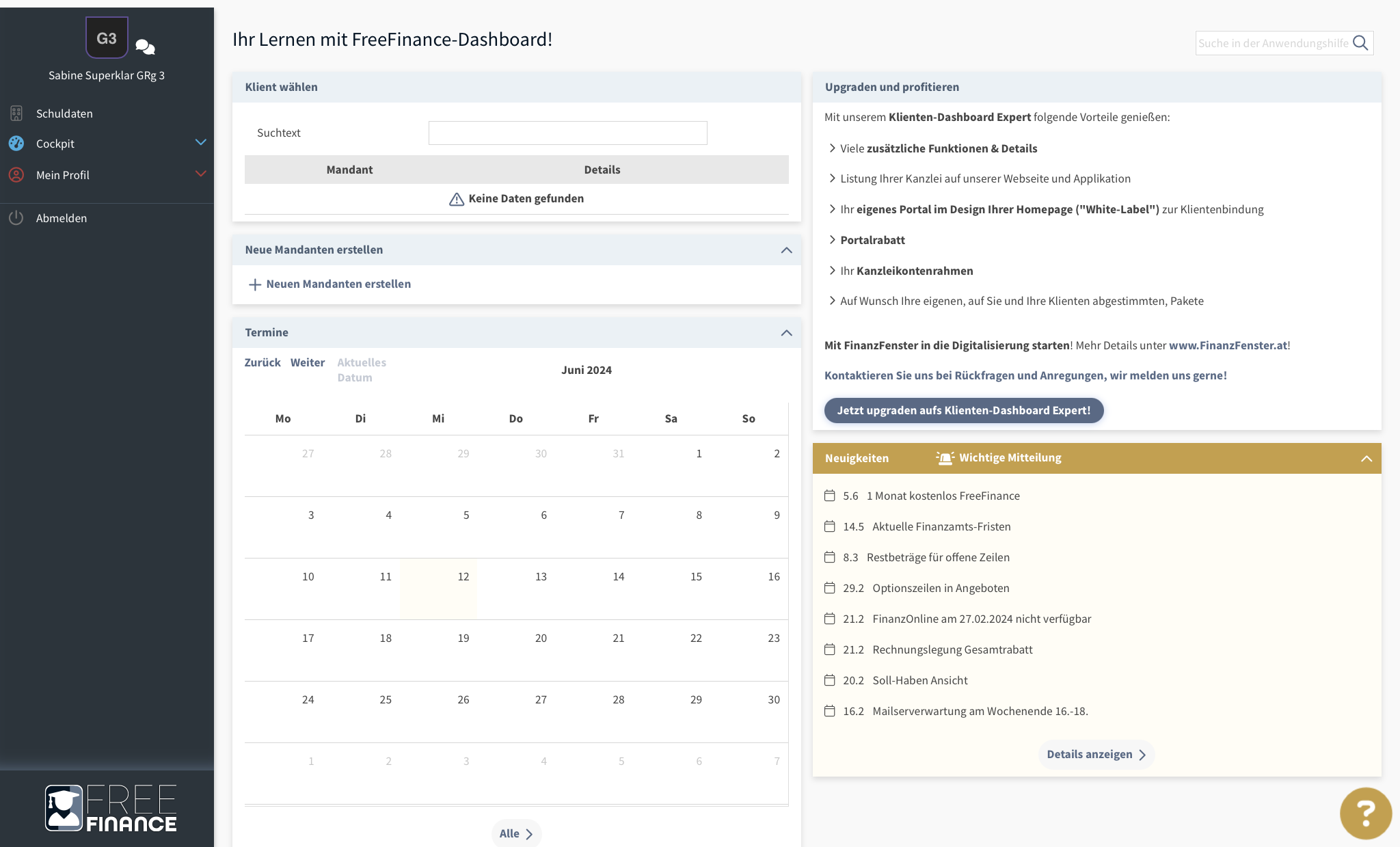Screen dimensions: 1400x847
Task: Select June 12 in the calendar
Action: tap(438, 589)
